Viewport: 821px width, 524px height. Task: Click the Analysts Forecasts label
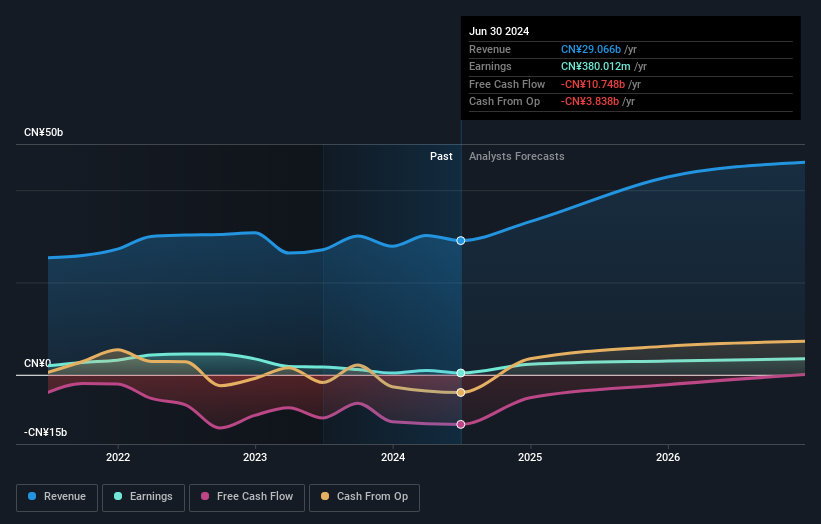517,157
